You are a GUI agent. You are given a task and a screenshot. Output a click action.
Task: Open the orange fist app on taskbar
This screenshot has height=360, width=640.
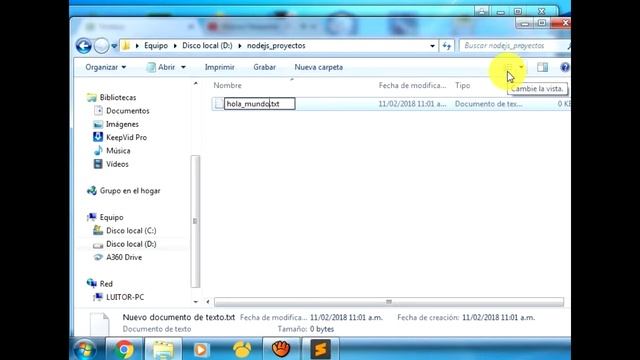coord(281,349)
